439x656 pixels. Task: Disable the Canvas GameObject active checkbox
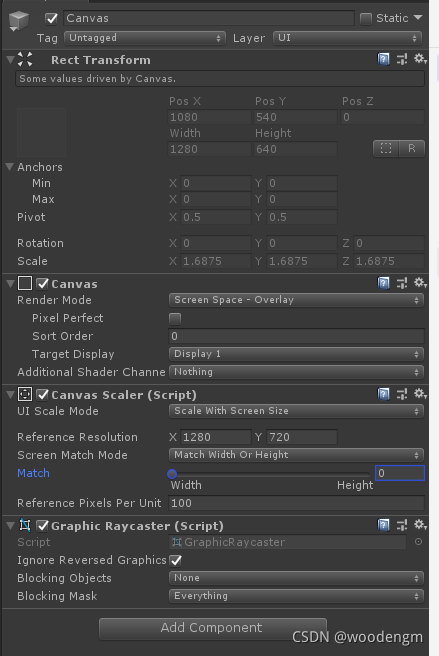click(51, 19)
